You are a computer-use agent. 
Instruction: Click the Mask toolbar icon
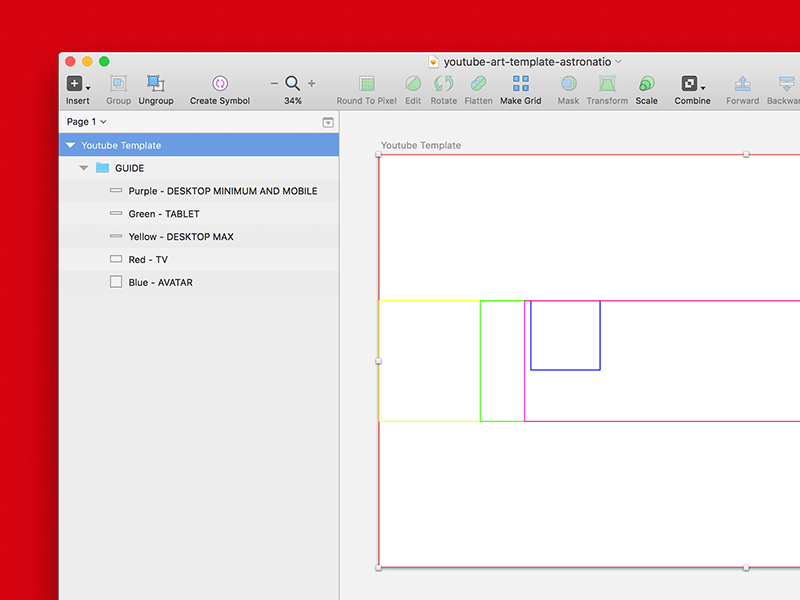(x=568, y=84)
